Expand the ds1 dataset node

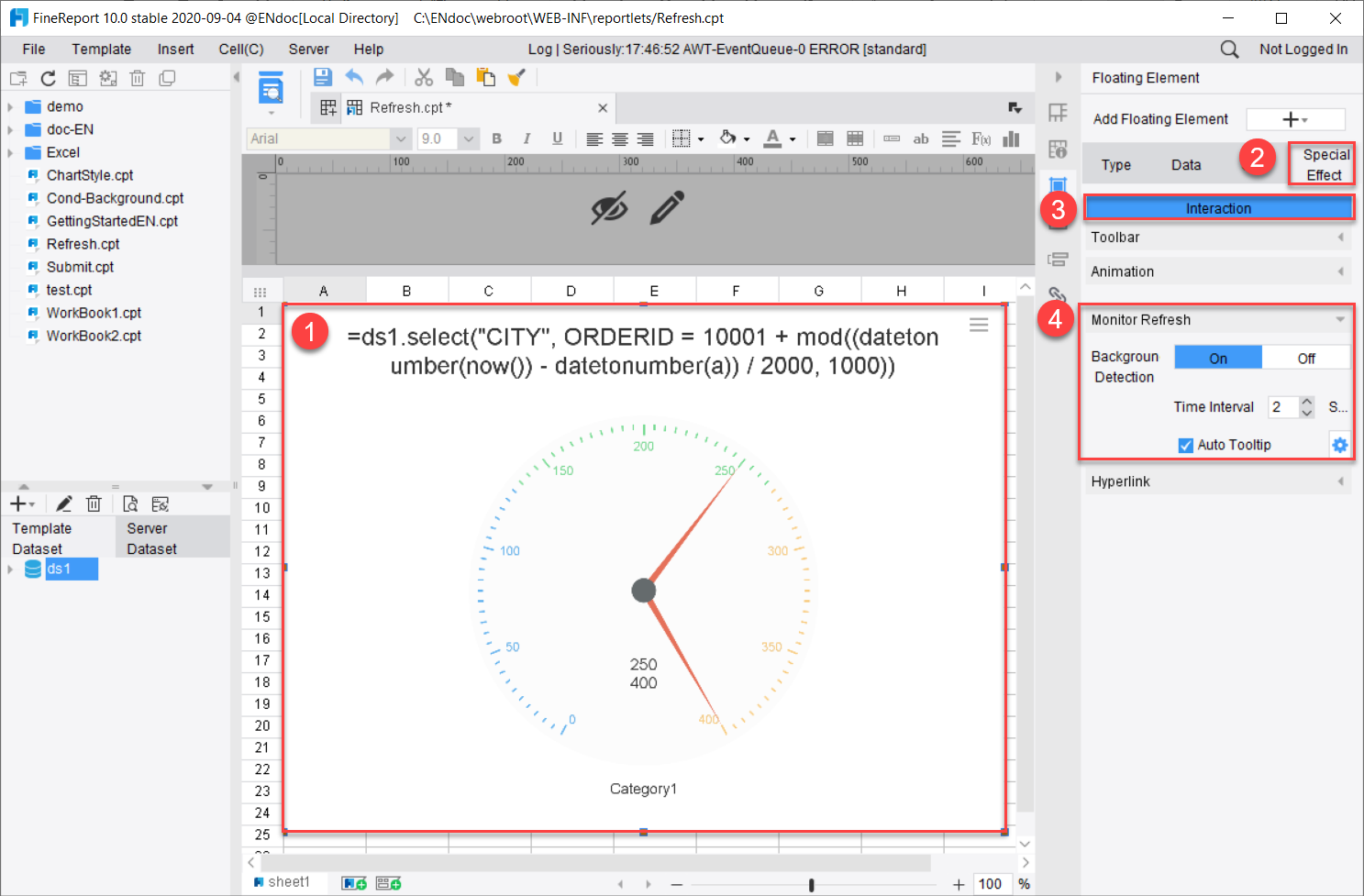[x=10, y=570]
